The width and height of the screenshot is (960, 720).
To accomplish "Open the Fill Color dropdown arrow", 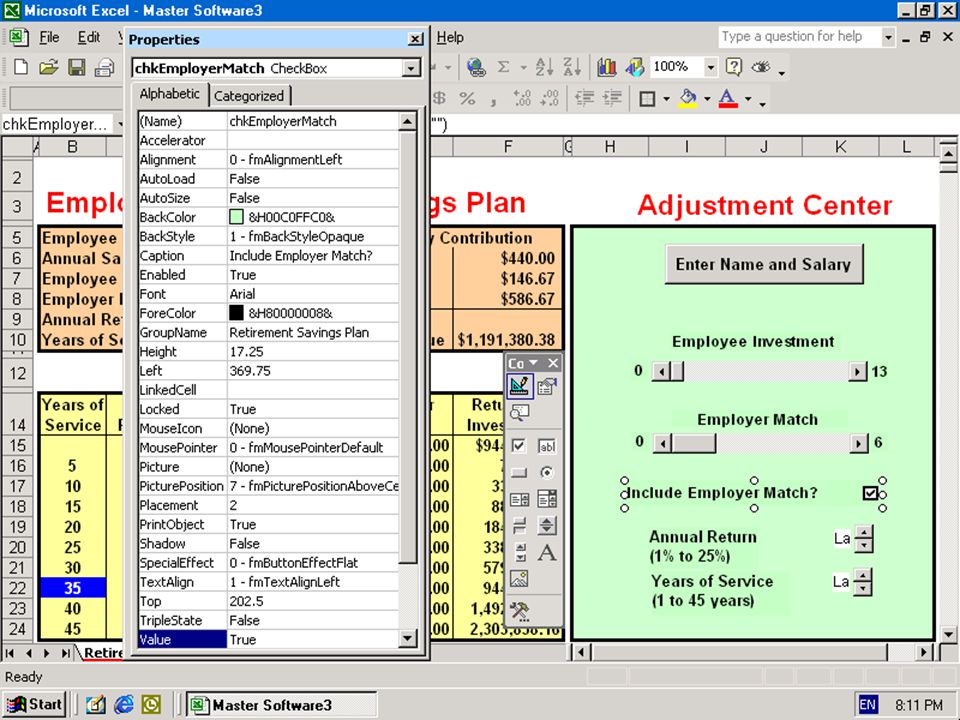I will coord(707,99).
